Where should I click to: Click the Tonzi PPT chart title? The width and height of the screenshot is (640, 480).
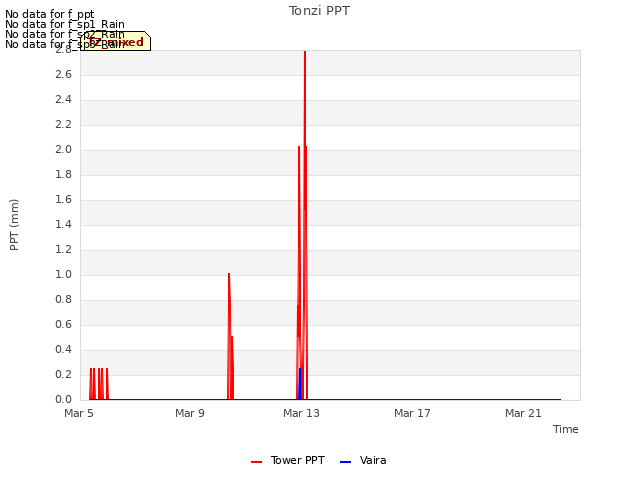pos(319,11)
